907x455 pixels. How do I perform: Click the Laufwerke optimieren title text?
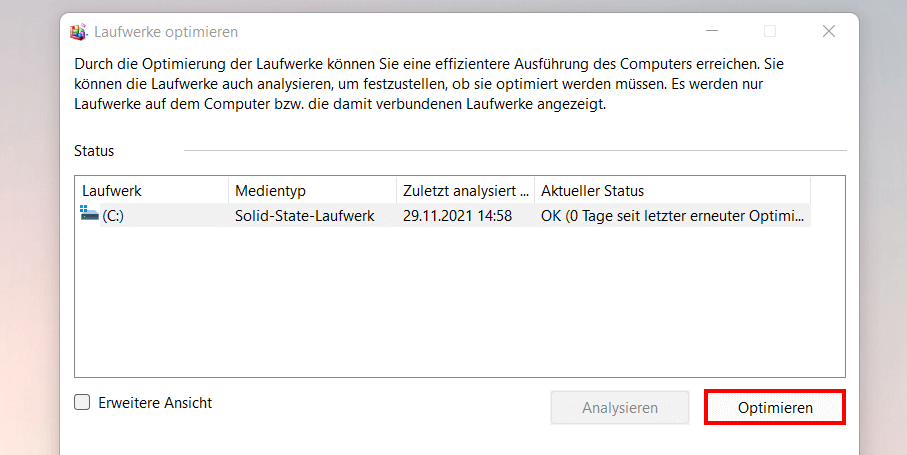coord(166,32)
